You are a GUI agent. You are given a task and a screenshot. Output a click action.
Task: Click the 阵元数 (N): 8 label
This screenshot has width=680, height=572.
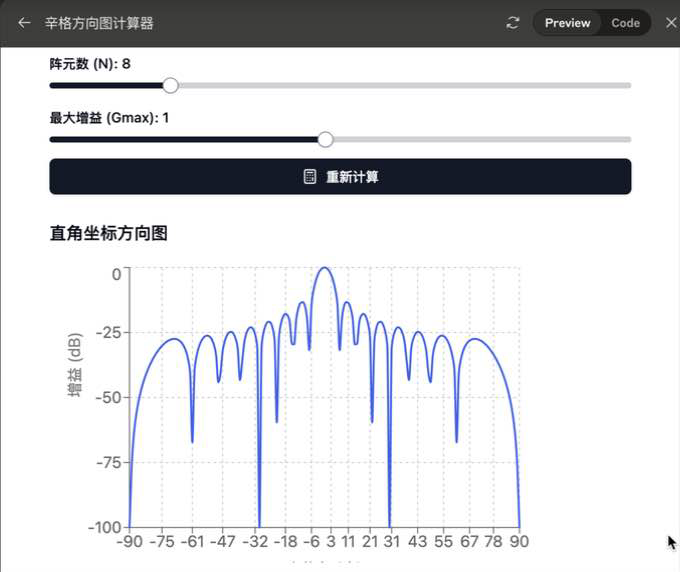click(90, 64)
